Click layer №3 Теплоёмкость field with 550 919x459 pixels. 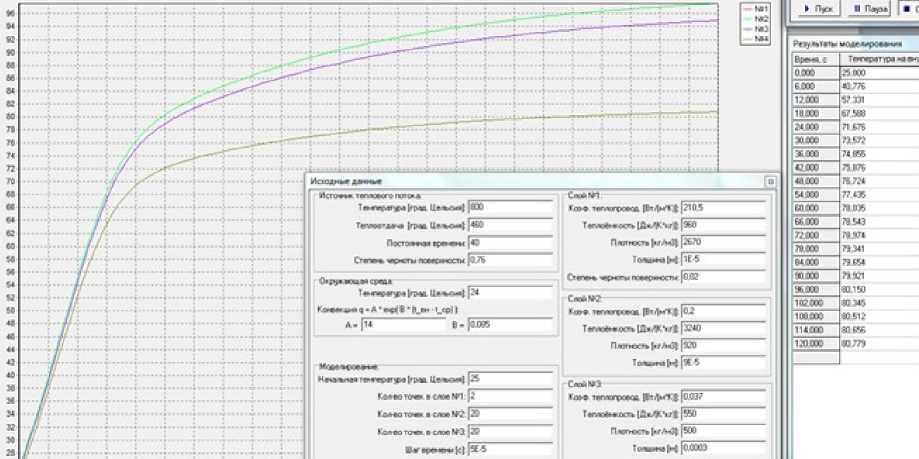[724, 414]
